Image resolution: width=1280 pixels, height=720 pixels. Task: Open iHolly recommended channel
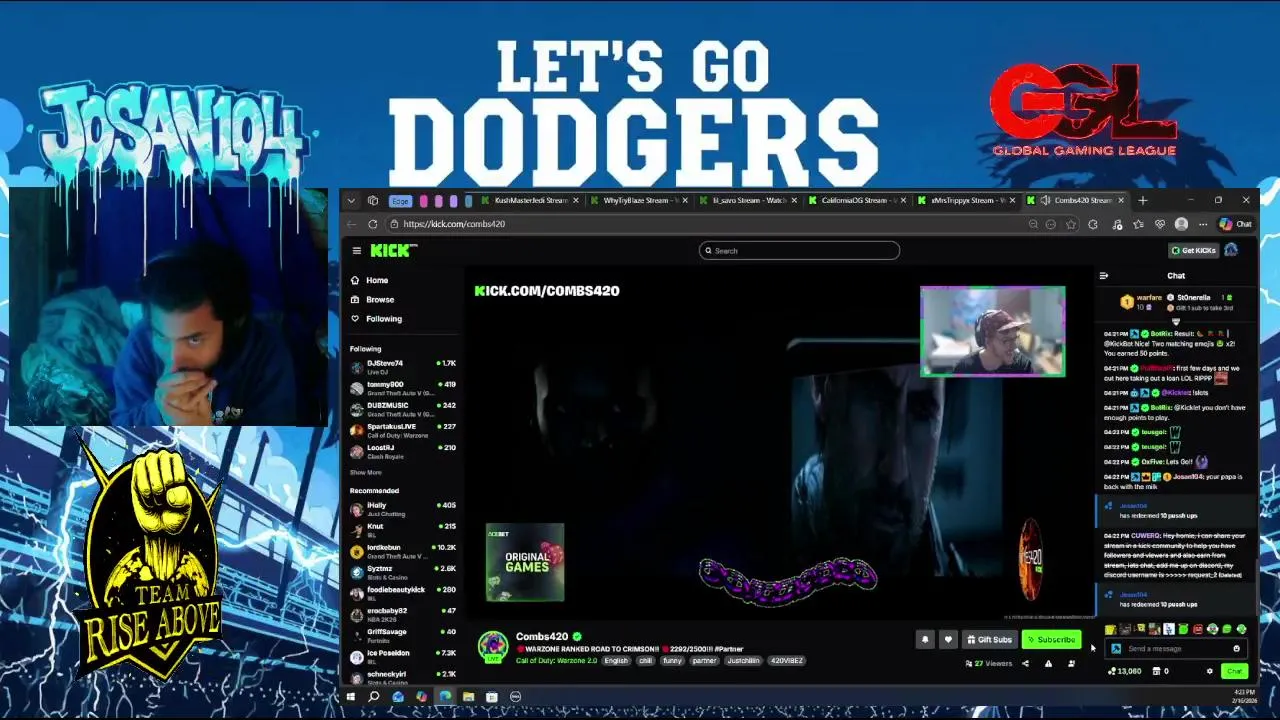click(x=403, y=509)
